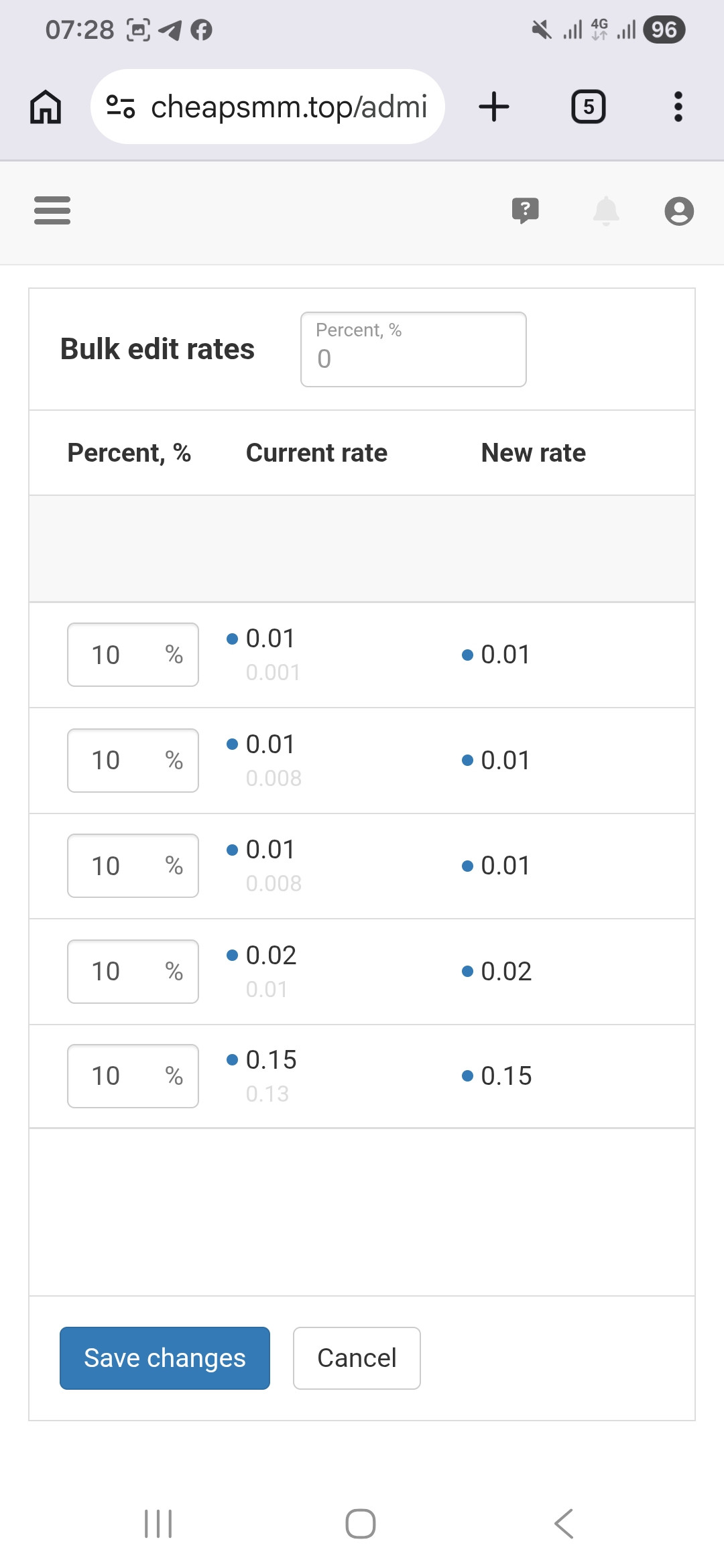The width and height of the screenshot is (724, 1568).
Task: Click the bulk Percent, % input field
Action: (x=414, y=349)
